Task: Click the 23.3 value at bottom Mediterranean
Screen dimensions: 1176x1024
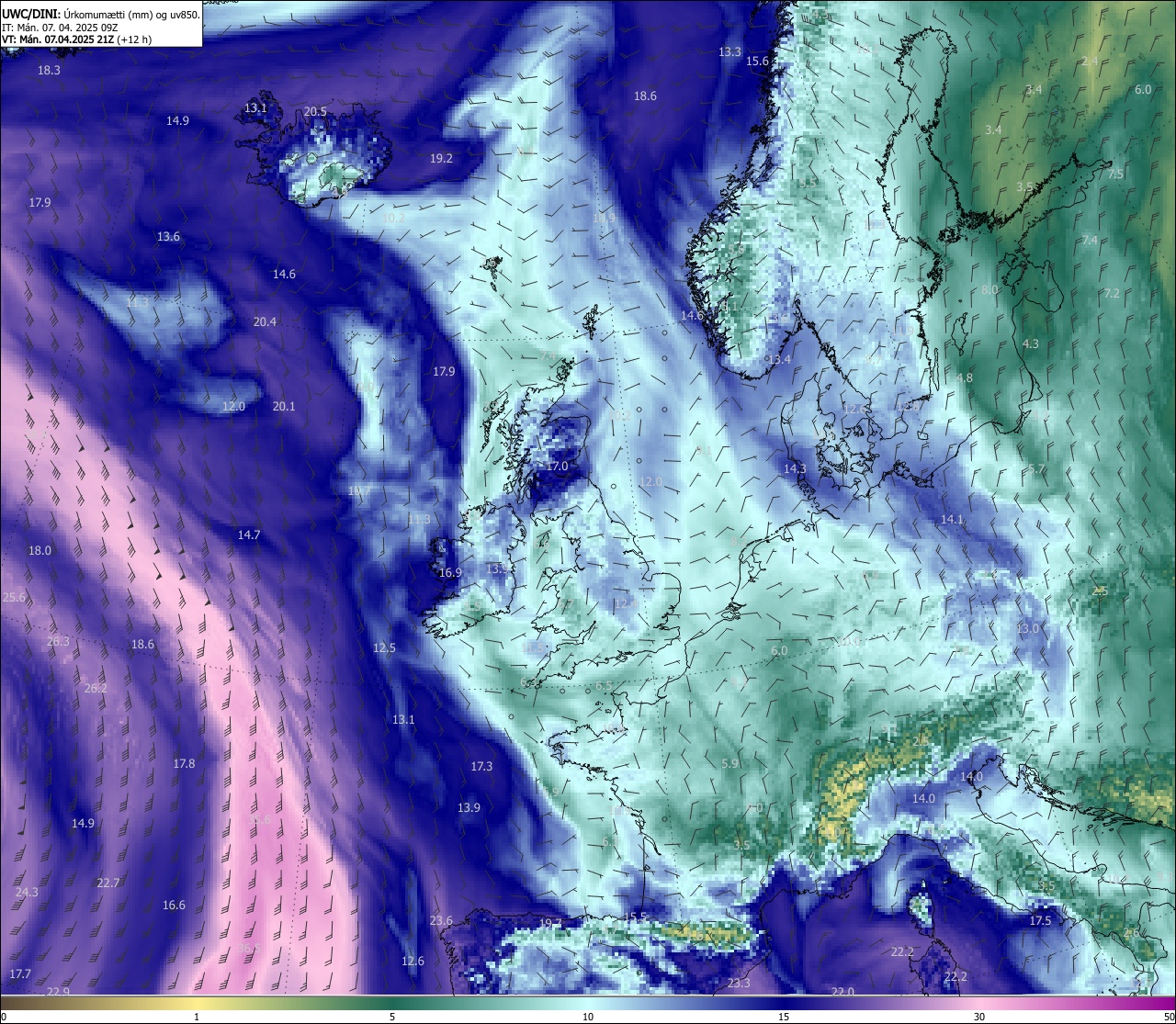Action: [x=739, y=983]
